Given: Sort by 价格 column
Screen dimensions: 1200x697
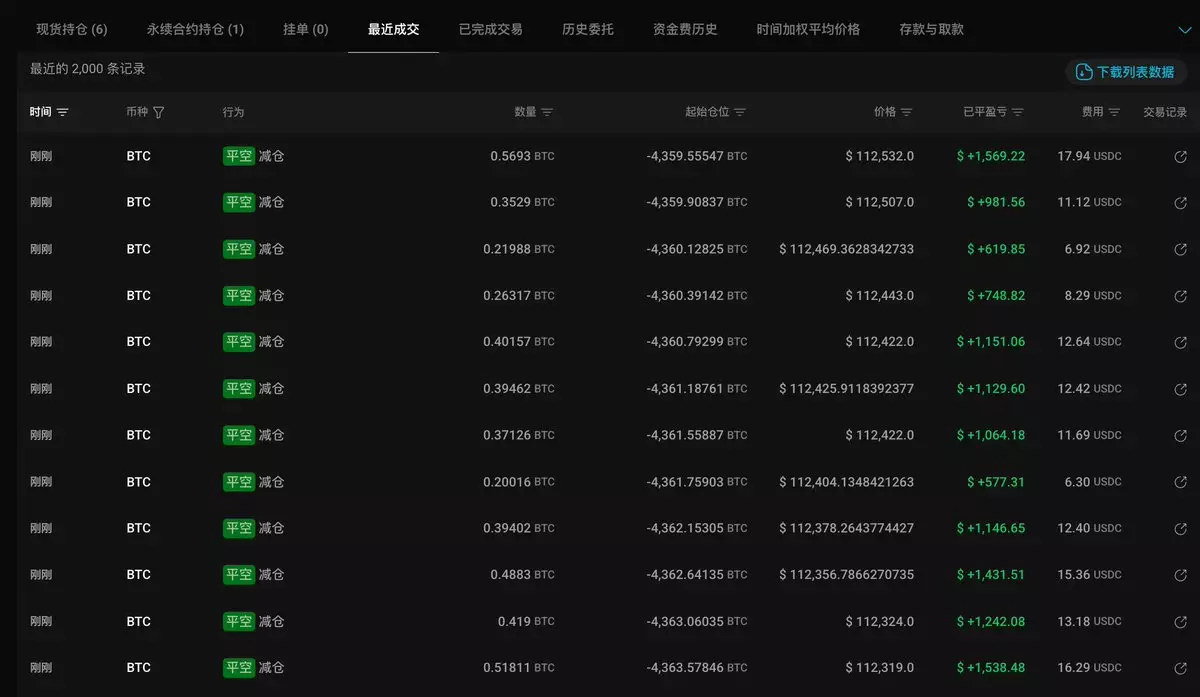Looking at the screenshot, I should 906,113.
